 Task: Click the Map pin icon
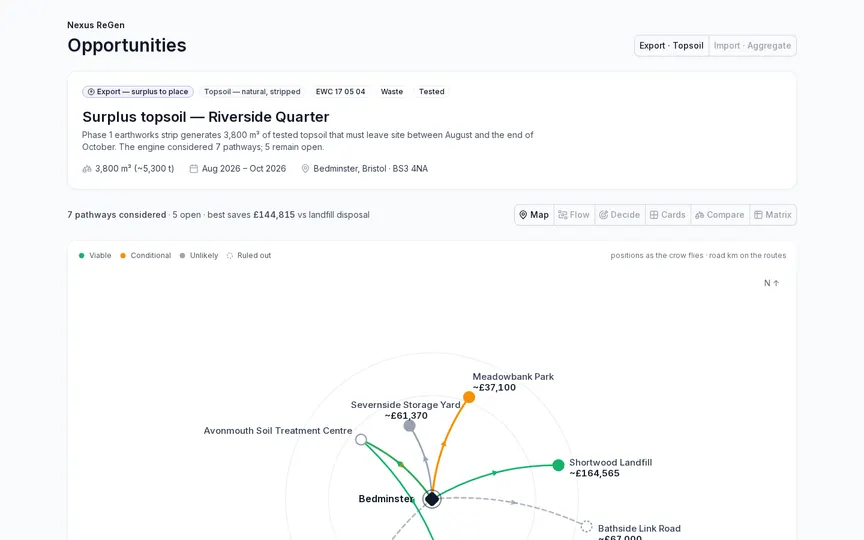[x=523, y=215]
